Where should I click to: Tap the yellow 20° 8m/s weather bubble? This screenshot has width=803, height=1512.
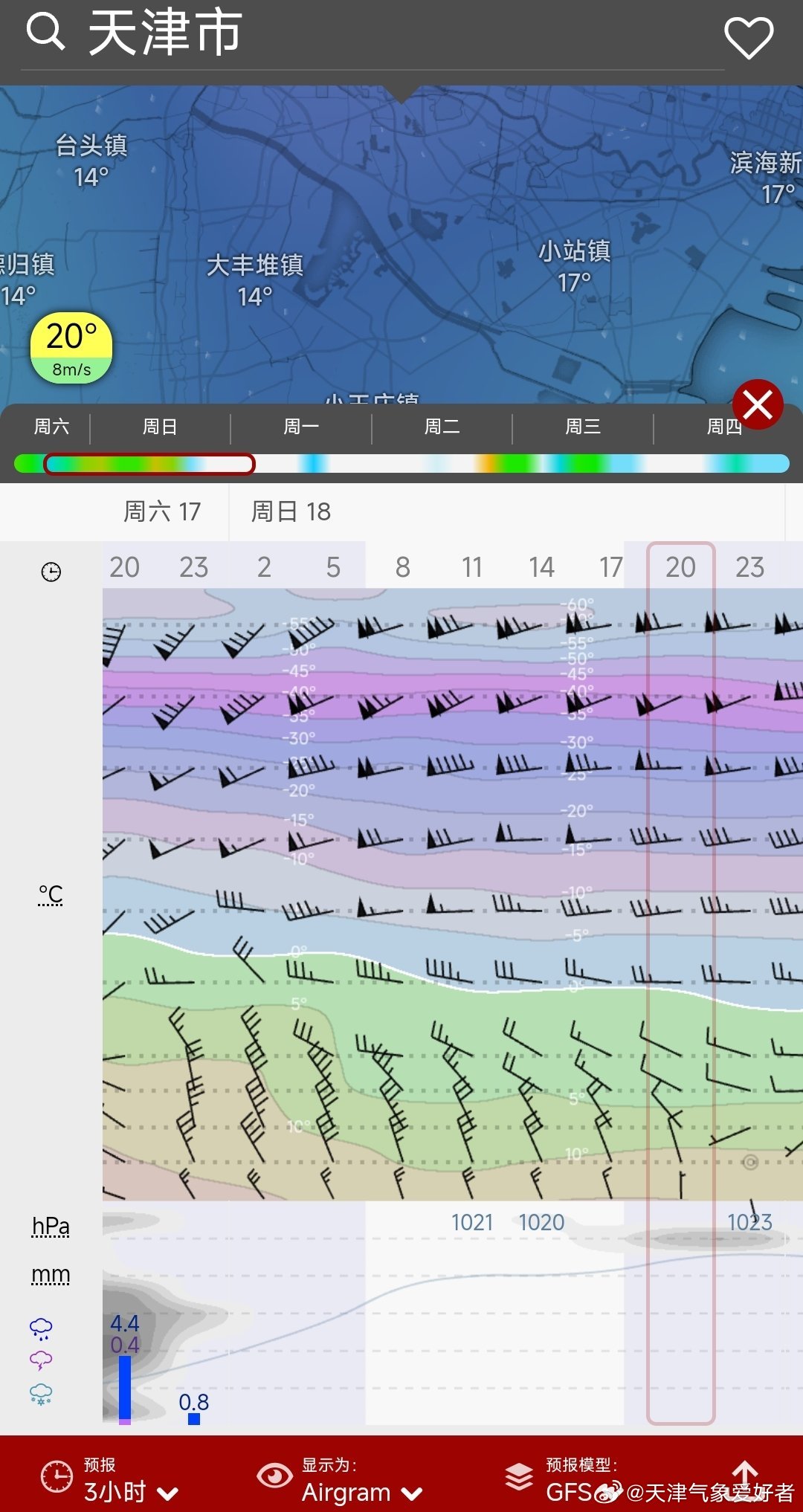point(71,349)
